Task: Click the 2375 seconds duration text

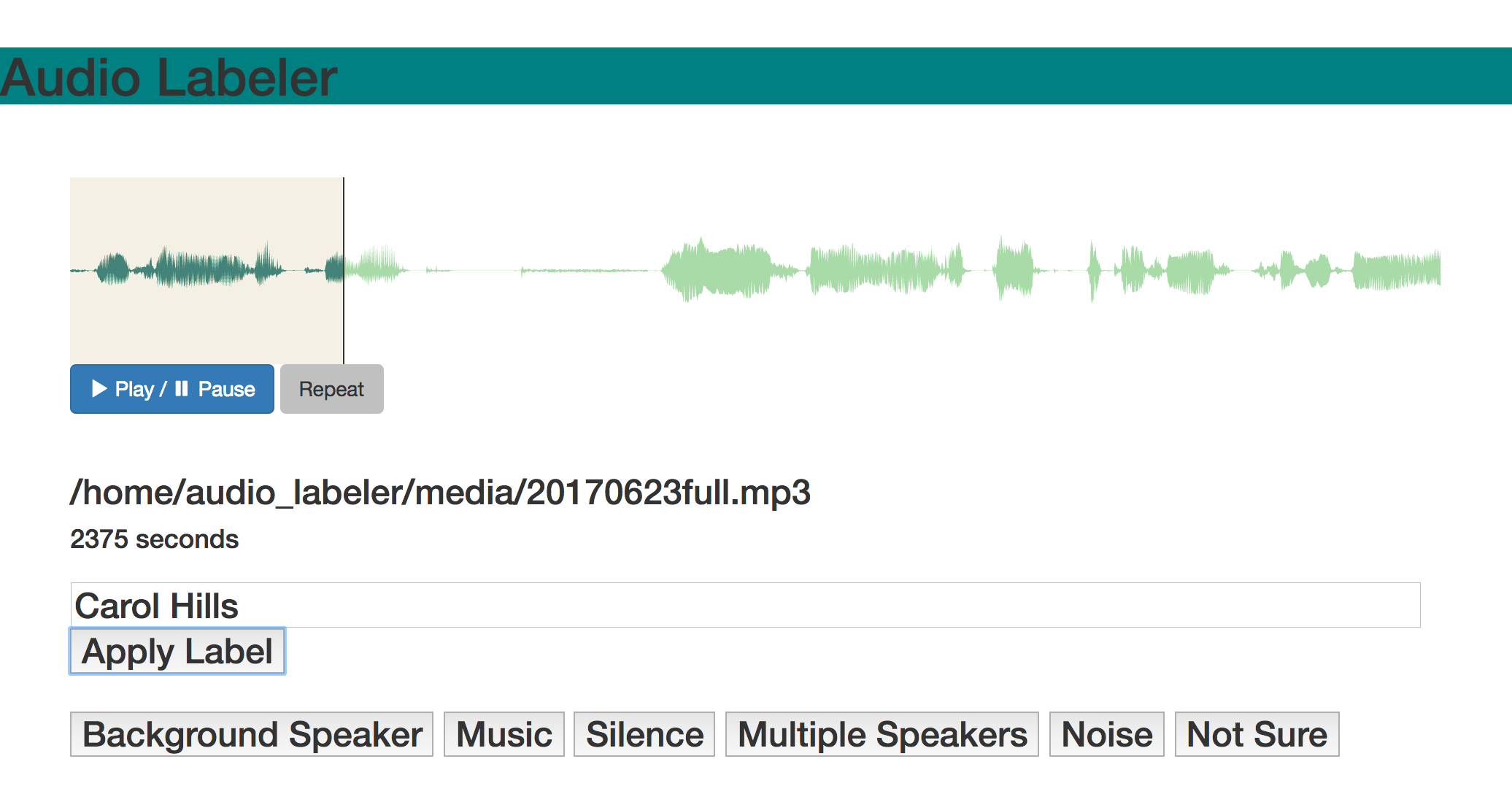Action: tap(154, 539)
